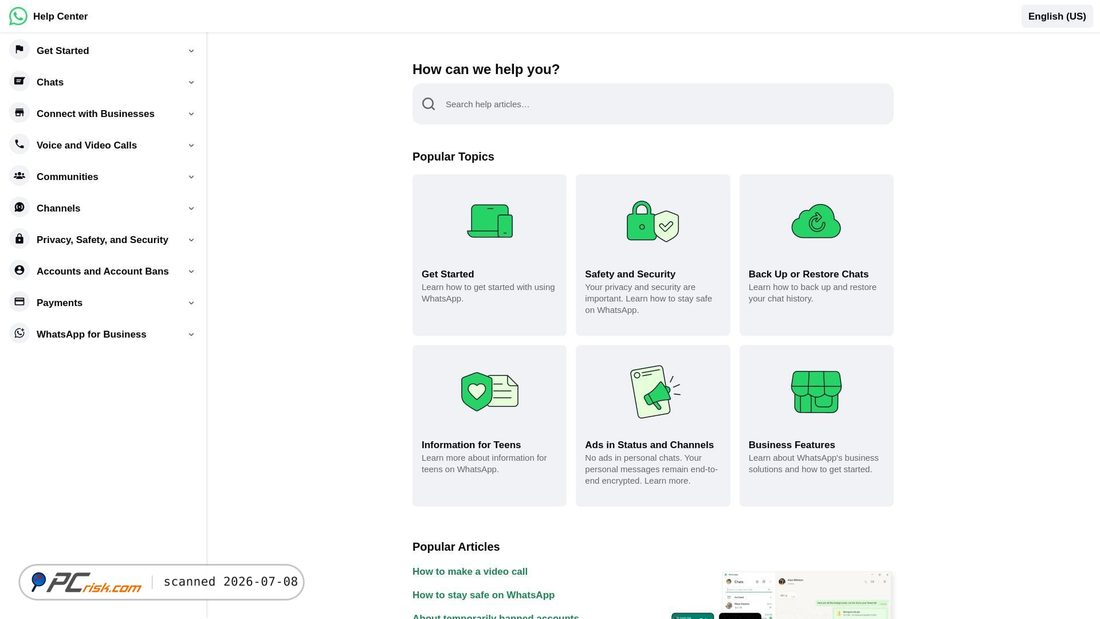Click the person icon for Accounts and Account Bans

(x=20, y=270)
